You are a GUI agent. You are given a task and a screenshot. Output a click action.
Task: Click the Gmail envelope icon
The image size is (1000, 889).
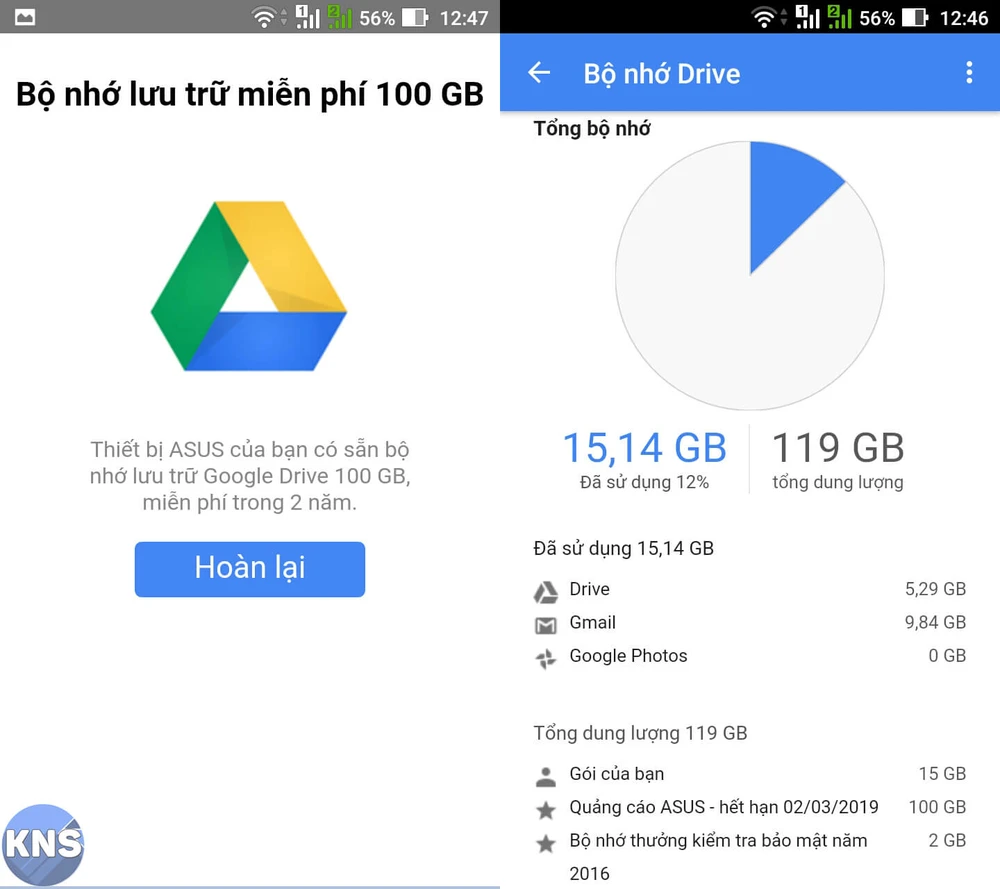(545, 623)
